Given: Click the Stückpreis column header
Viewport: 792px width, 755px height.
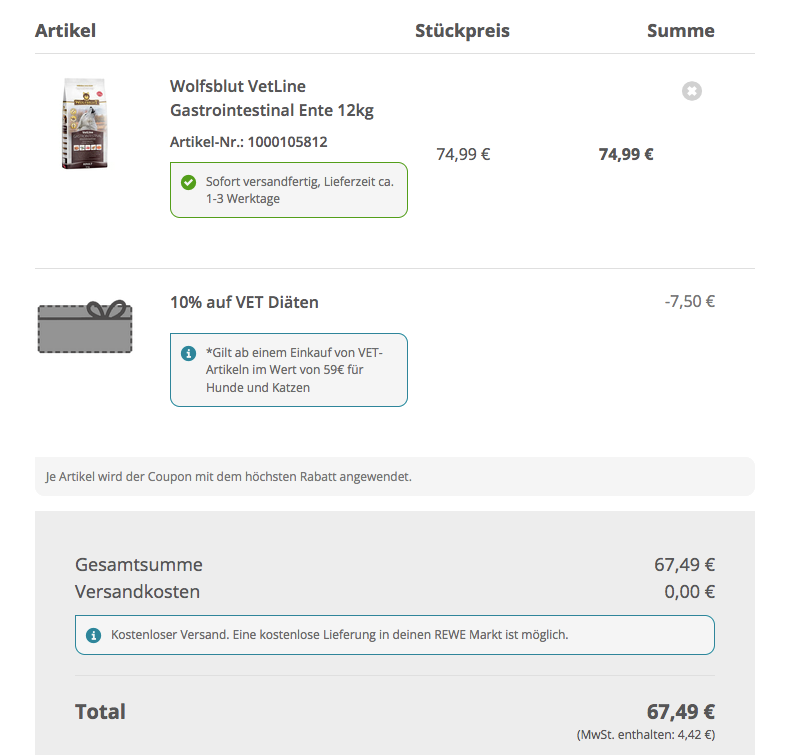Looking at the screenshot, I should click(x=462, y=30).
